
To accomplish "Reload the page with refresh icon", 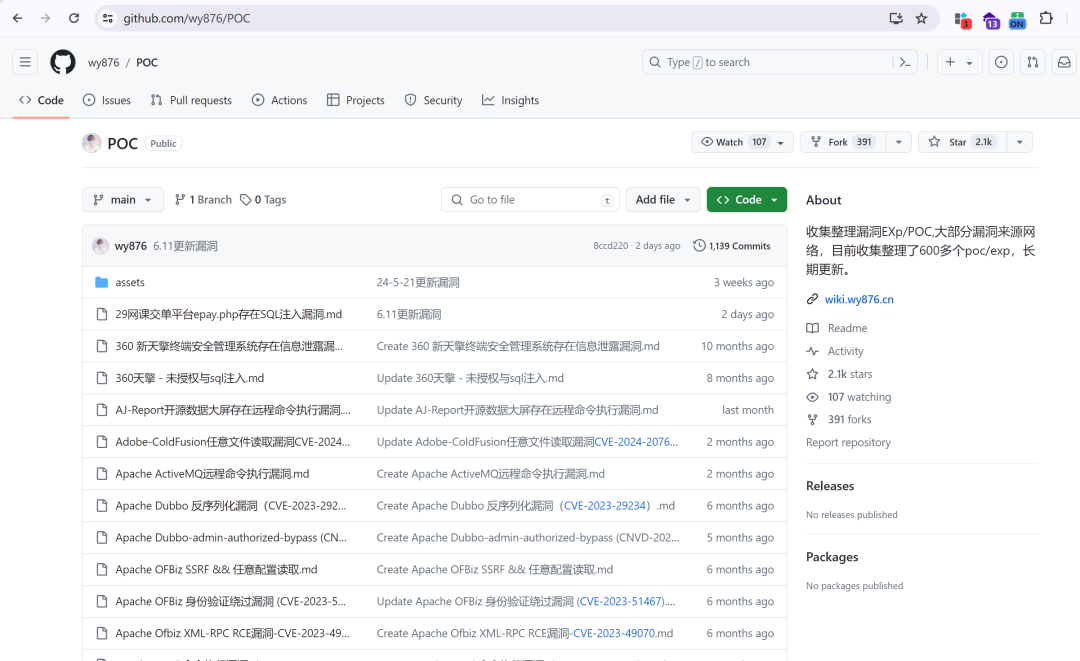I will coord(74,19).
